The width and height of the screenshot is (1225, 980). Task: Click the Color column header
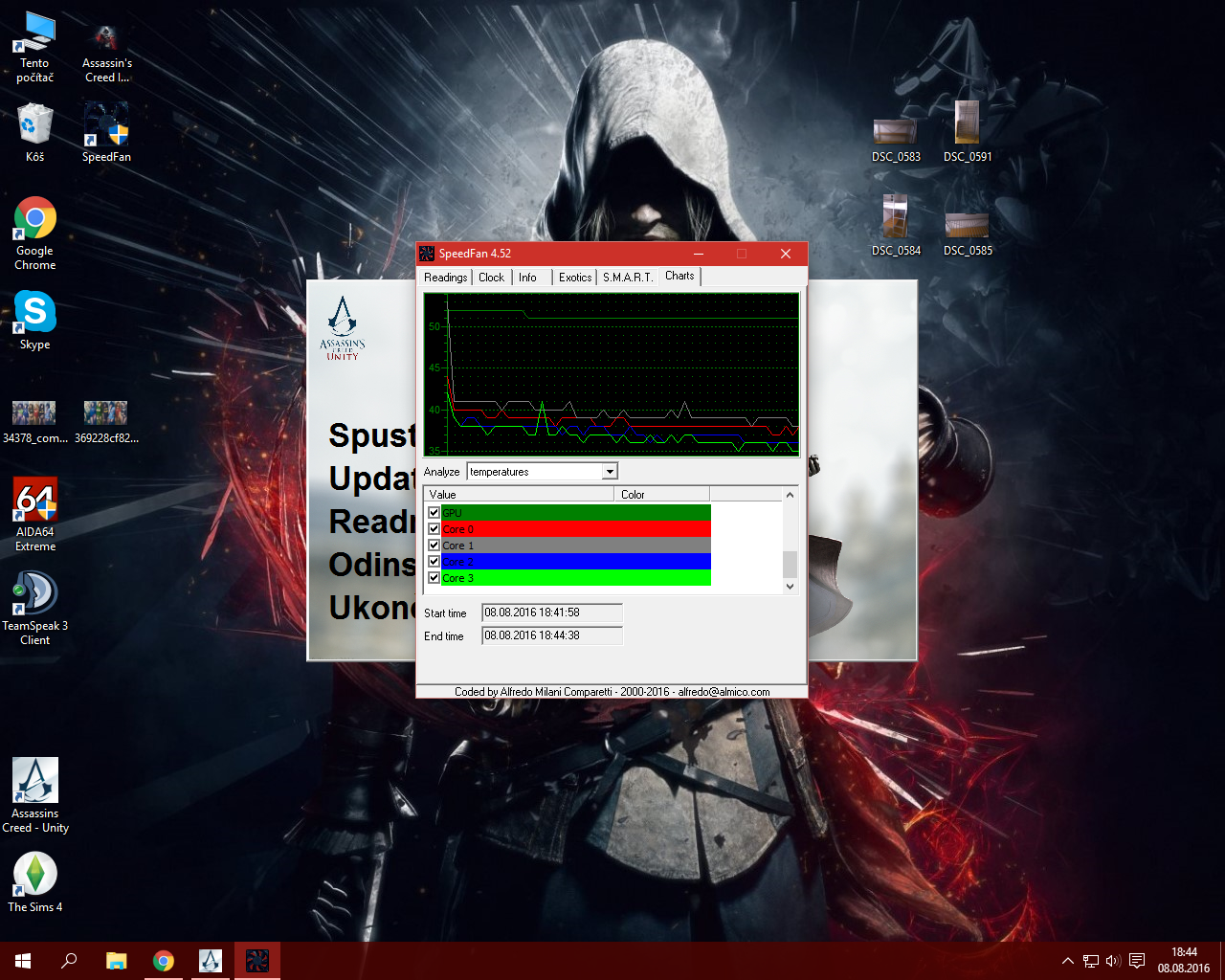pyautogui.click(x=662, y=494)
